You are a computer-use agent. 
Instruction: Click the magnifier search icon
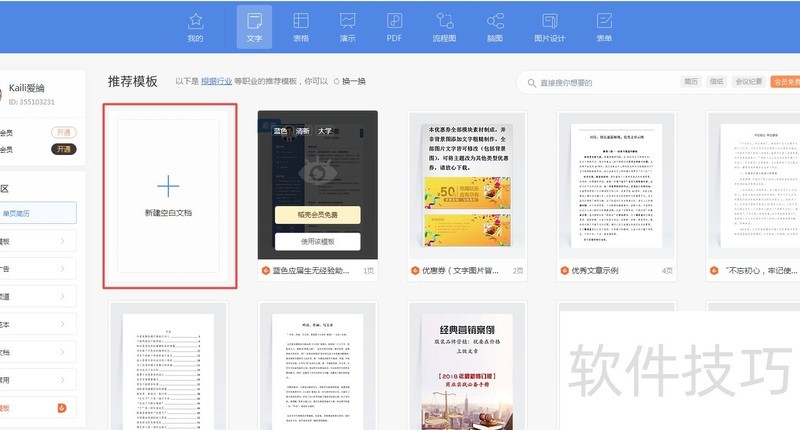pos(532,83)
